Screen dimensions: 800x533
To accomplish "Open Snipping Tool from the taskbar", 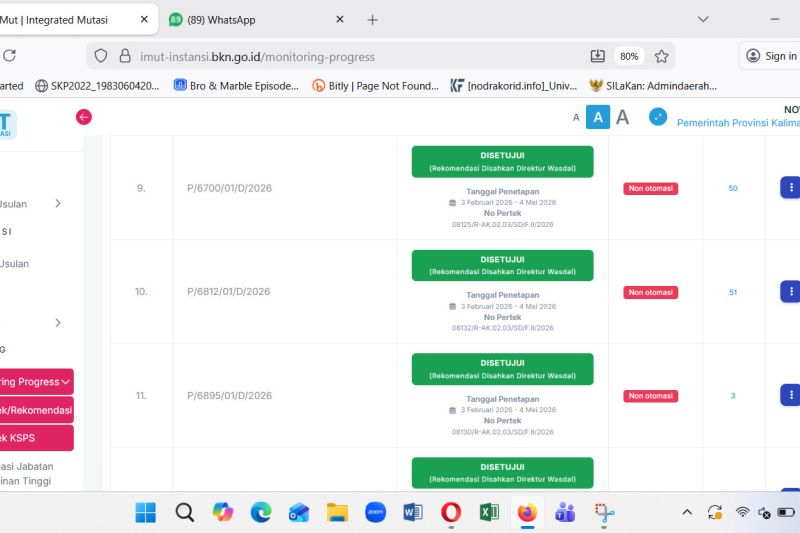I will click(x=604, y=513).
